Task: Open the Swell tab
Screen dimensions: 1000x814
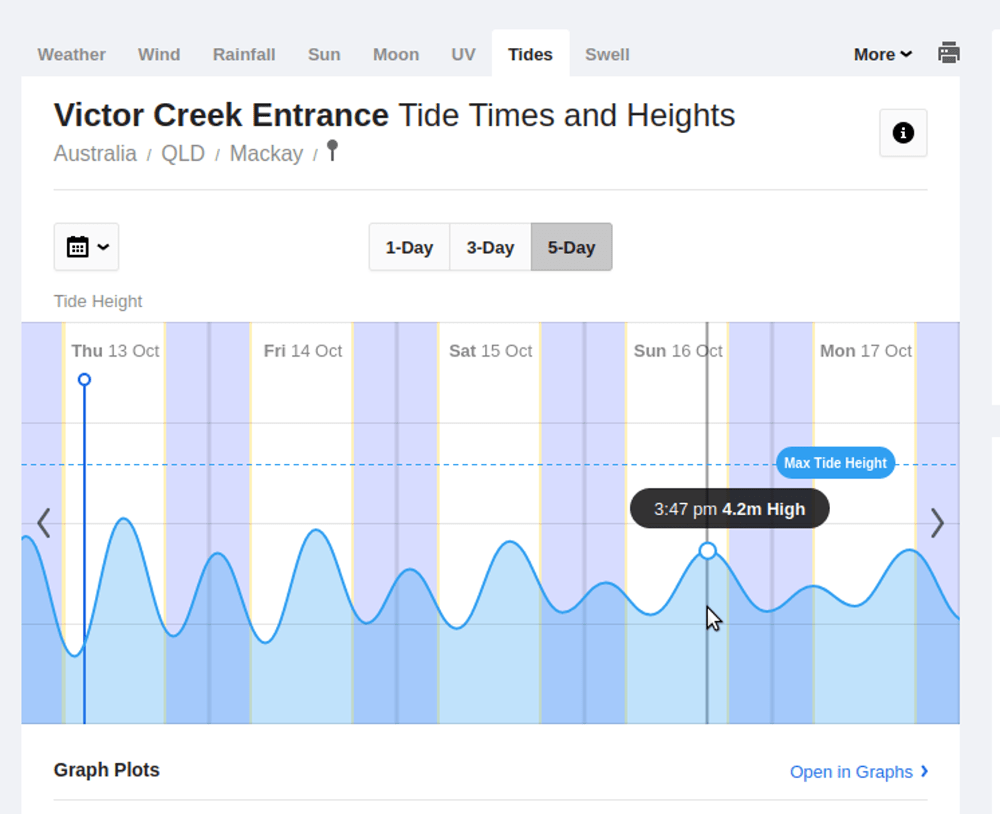Action: 607,55
